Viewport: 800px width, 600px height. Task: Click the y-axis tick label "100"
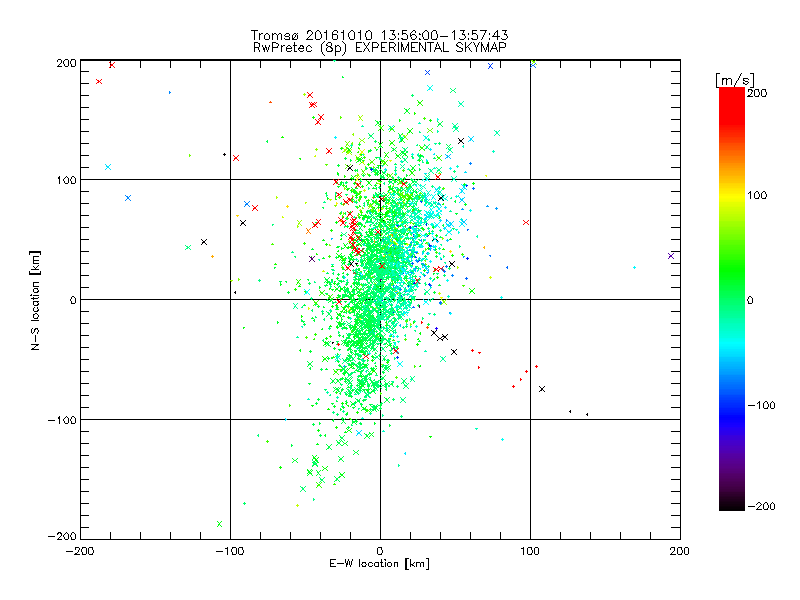(67, 180)
